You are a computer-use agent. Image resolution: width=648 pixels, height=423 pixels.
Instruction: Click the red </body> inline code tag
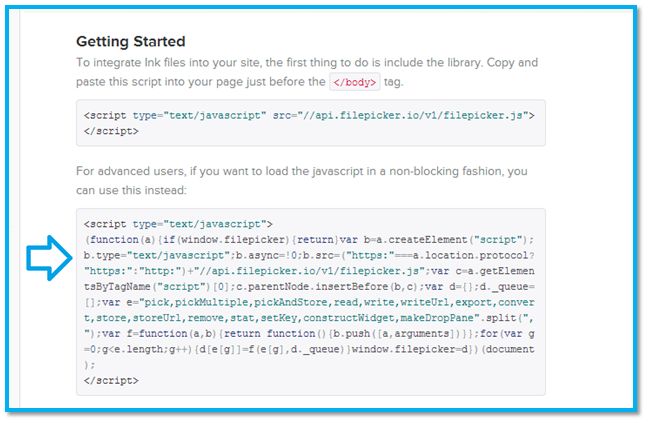coord(352,82)
